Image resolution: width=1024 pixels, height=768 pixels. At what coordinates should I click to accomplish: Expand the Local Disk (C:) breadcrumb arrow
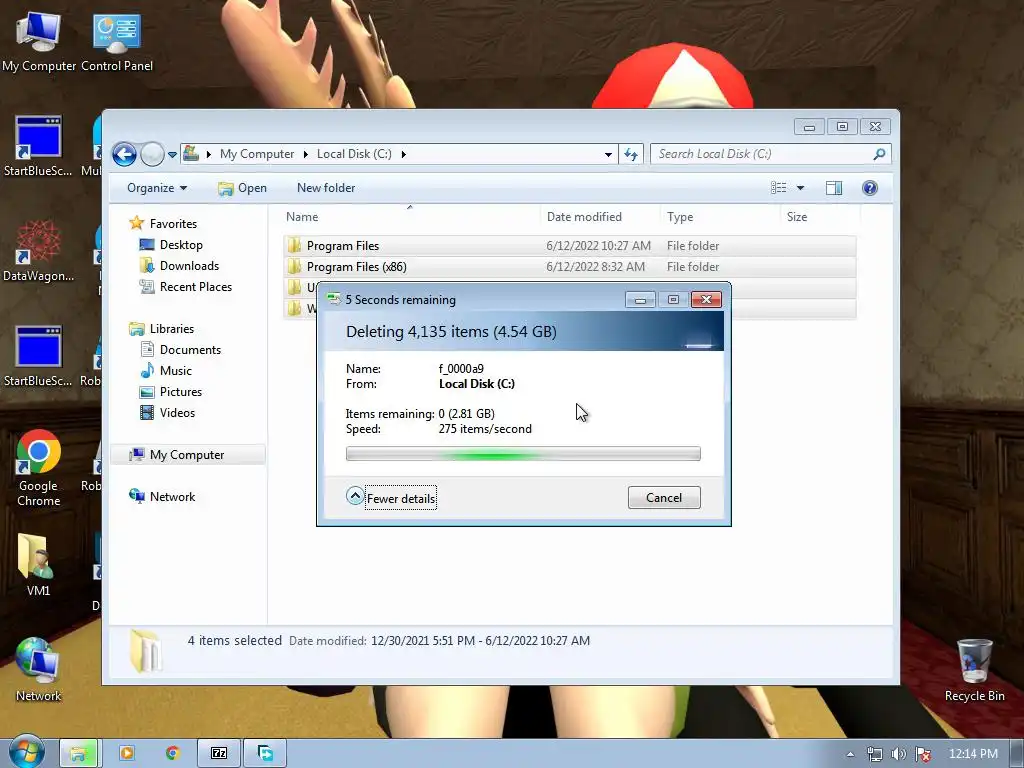[404, 154]
